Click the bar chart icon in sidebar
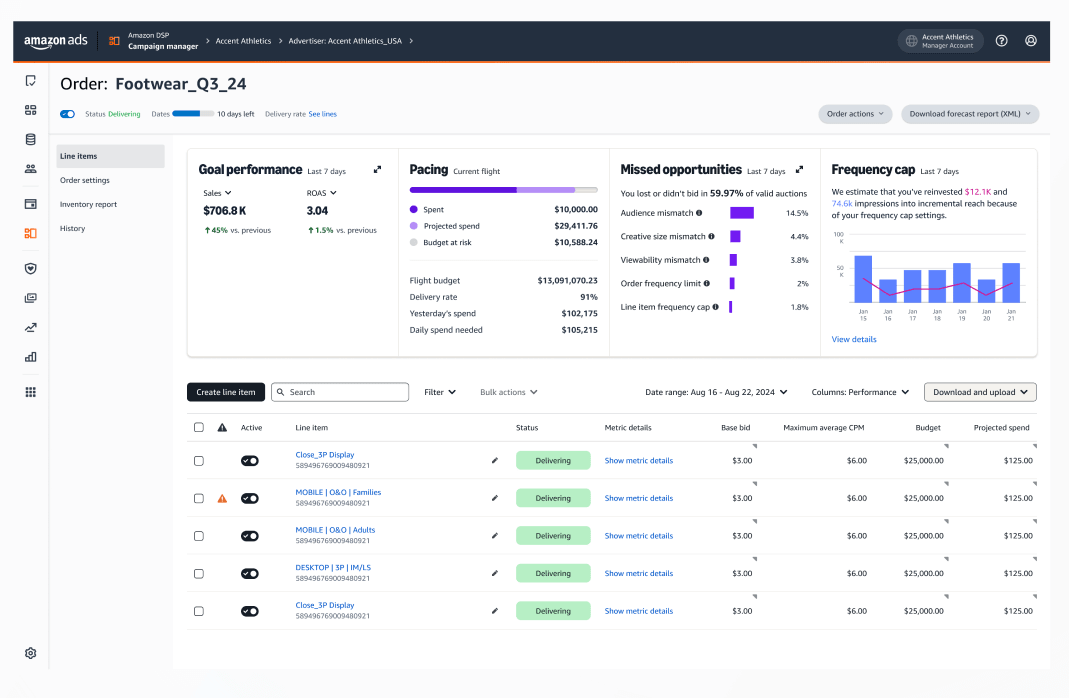 (x=31, y=357)
